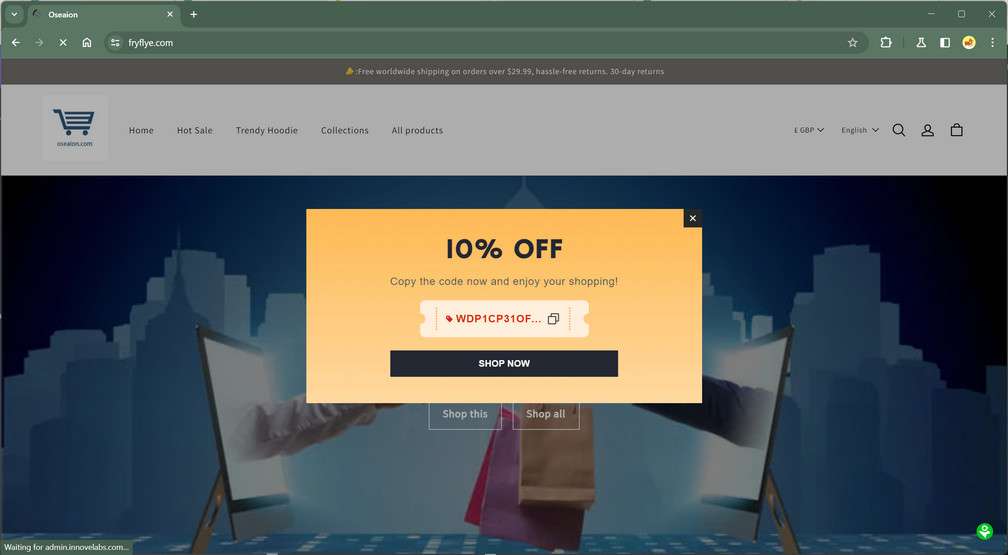Expand the English language dropdown
The height and width of the screenshot is (555, 1008).
860,130
